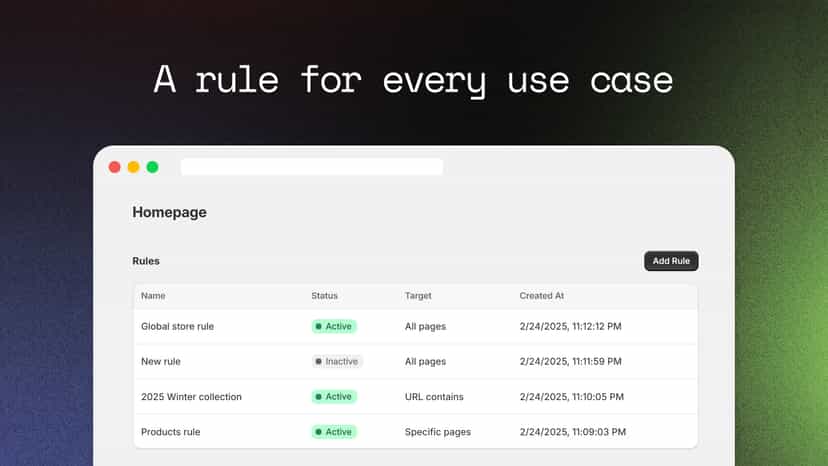Image resolution: width=828 pixels, height=466 pixels.
Task: Select the 2025 Winter collection rule
Action: point(416,397)
